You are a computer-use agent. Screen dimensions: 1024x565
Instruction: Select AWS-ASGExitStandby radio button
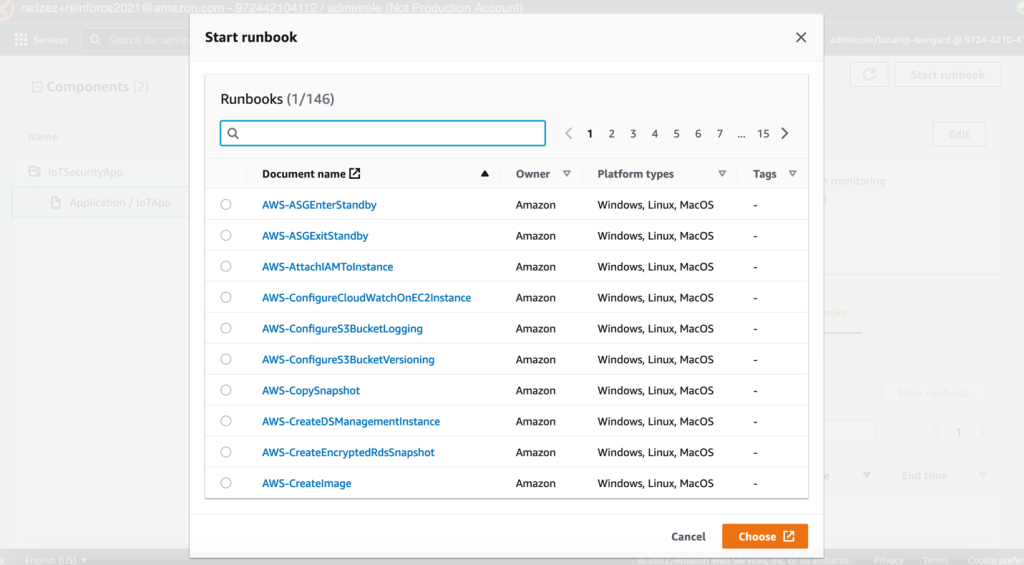click(226, 235)
